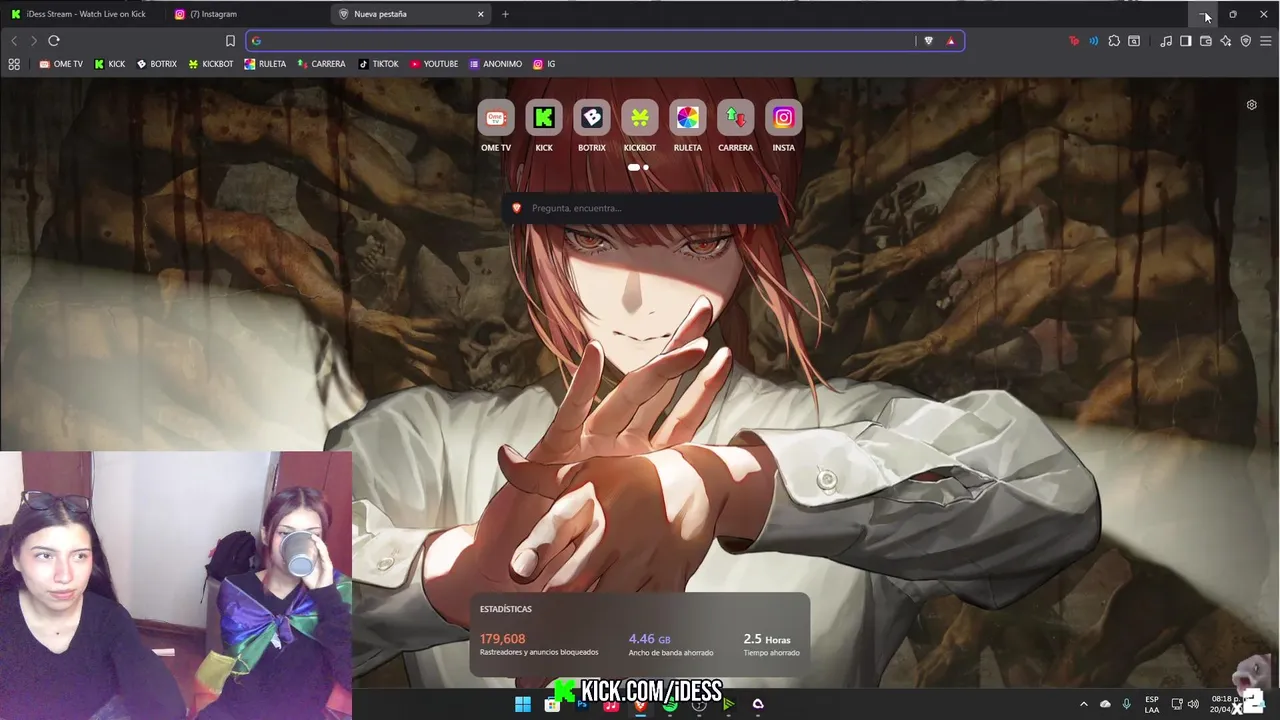Click the Pregunta, encuentra search box
The width and height of the screenshot is (1280, 720).
[x=640, y=208]
